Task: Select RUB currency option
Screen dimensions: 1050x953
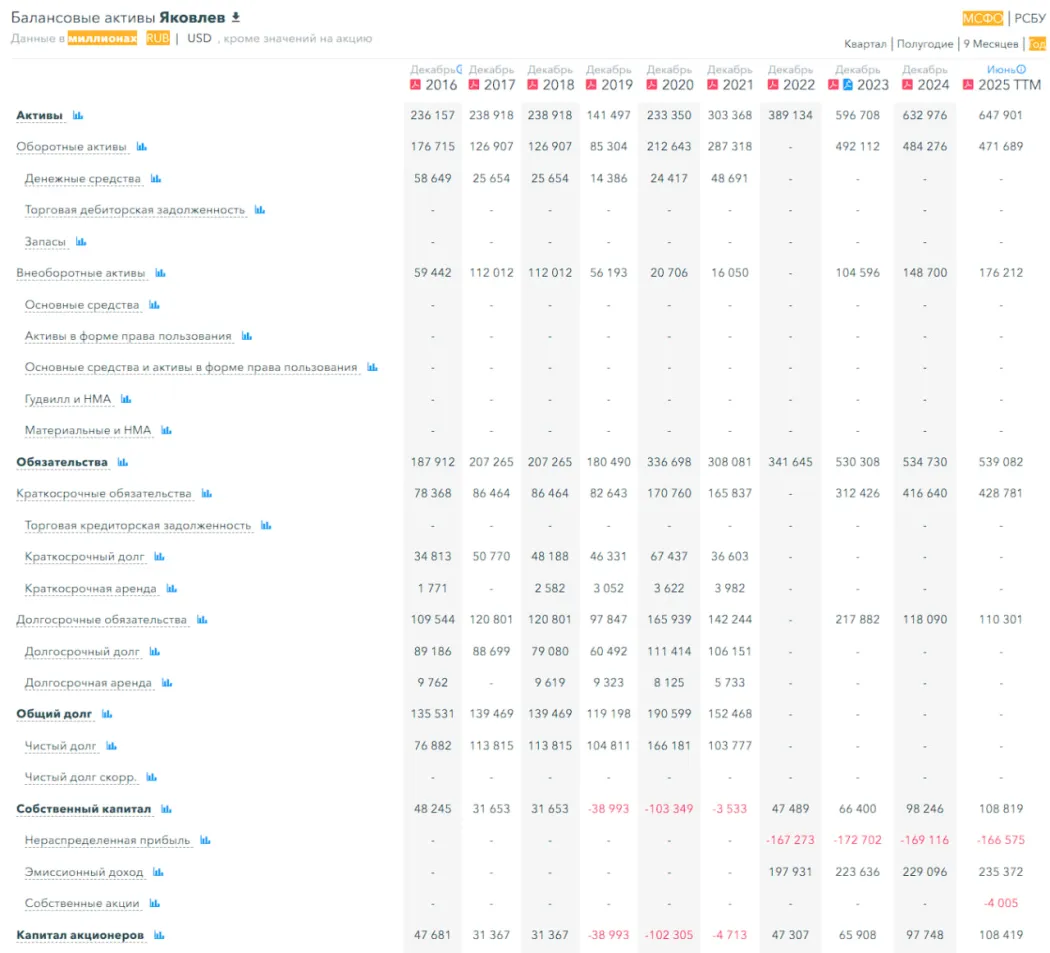Action: [x=158, y=38]
